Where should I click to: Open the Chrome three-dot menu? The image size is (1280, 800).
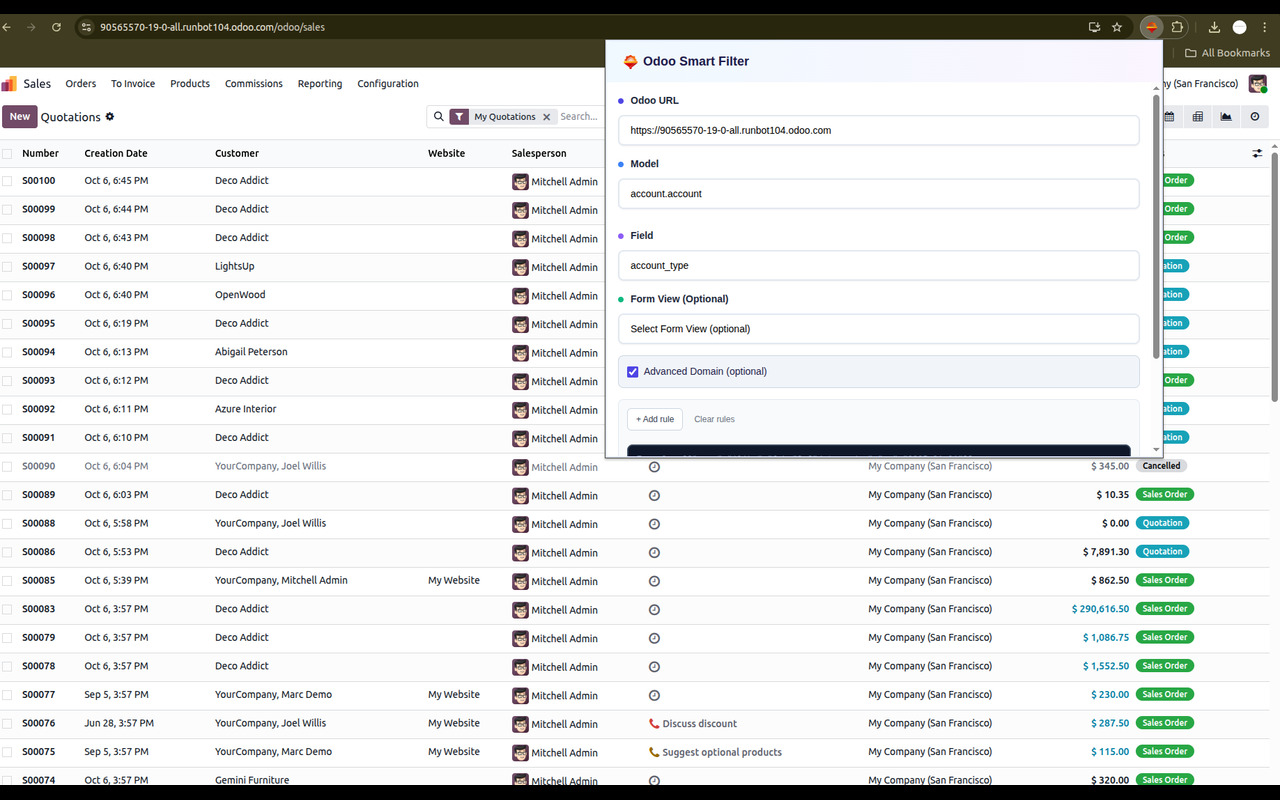[x=1264, y=27]
